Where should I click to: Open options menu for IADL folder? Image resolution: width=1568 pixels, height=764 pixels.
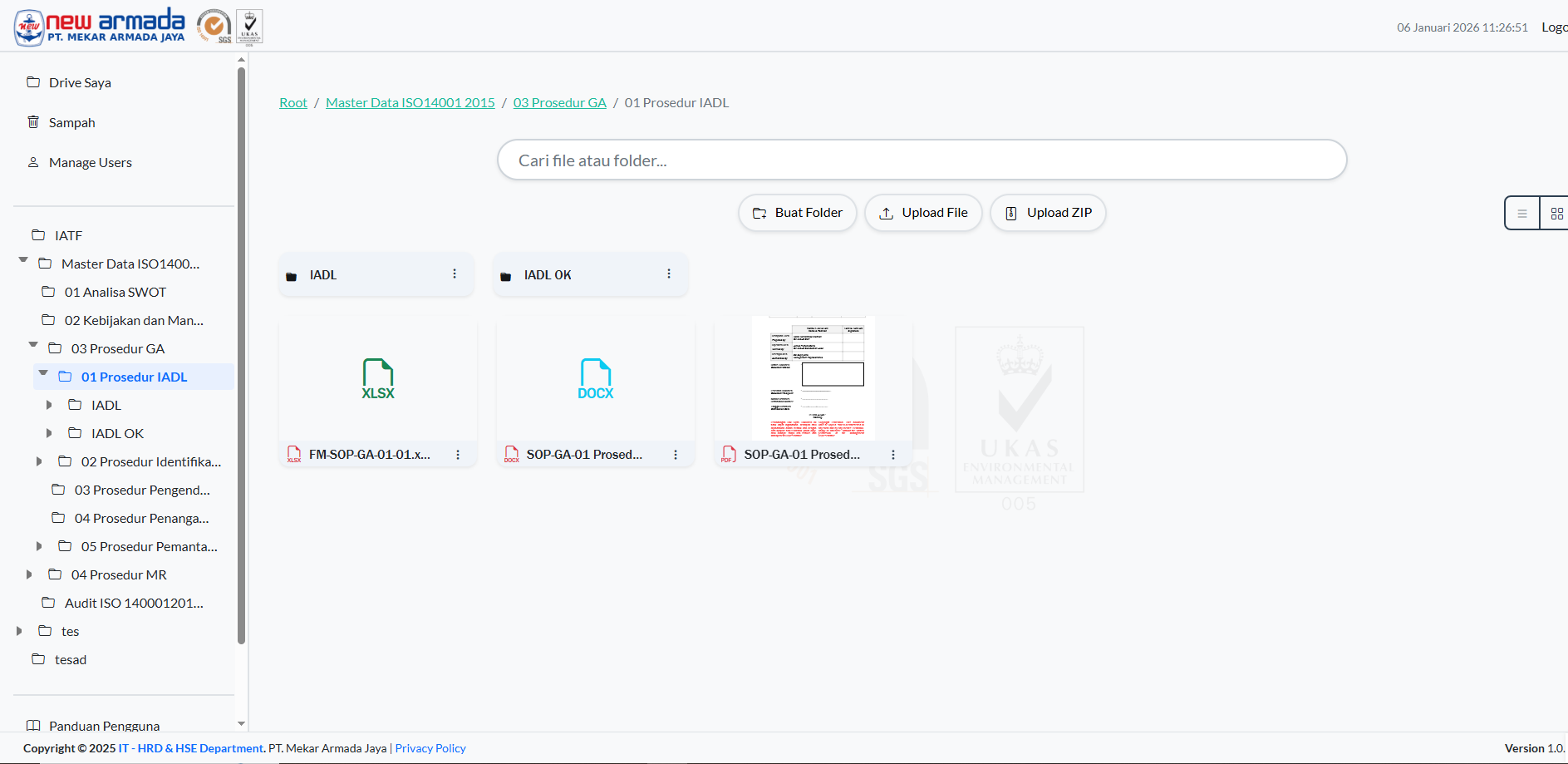tap(455, 274)
